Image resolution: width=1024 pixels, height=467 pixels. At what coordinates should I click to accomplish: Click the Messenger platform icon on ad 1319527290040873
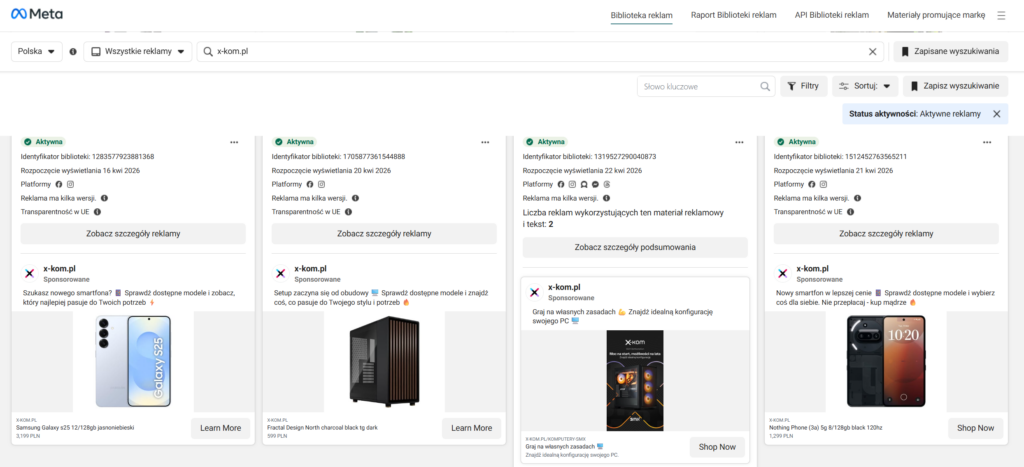click(594, 184)
